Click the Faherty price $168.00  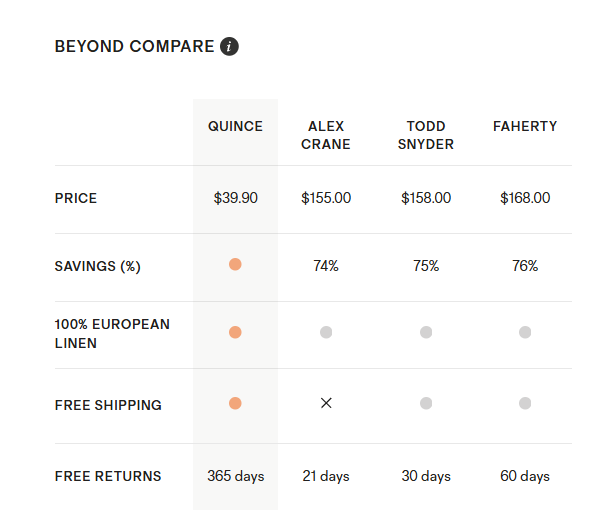tap(525, 198)
